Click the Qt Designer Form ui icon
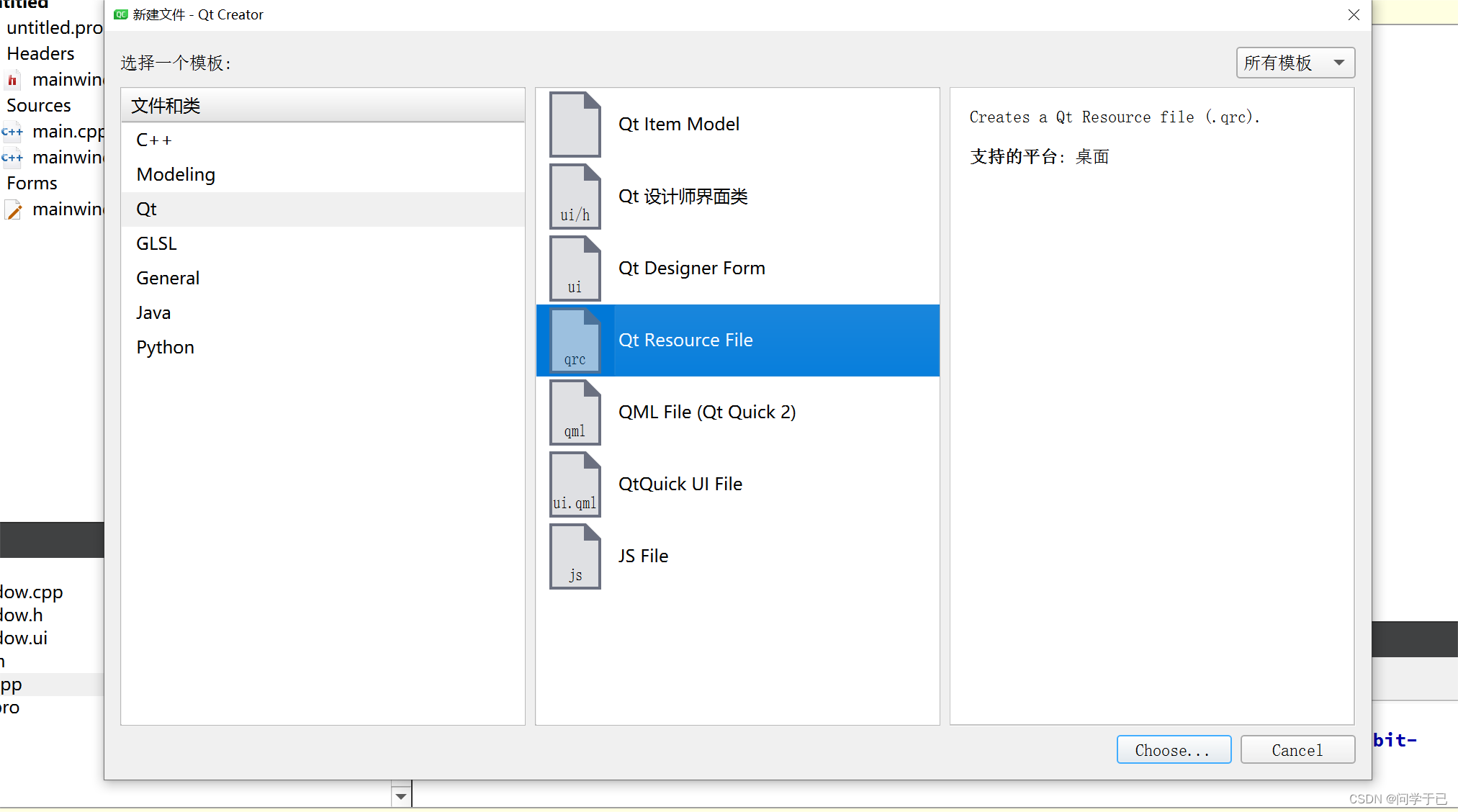Viewport: 1458px width, 812px height. click(575, 268)
